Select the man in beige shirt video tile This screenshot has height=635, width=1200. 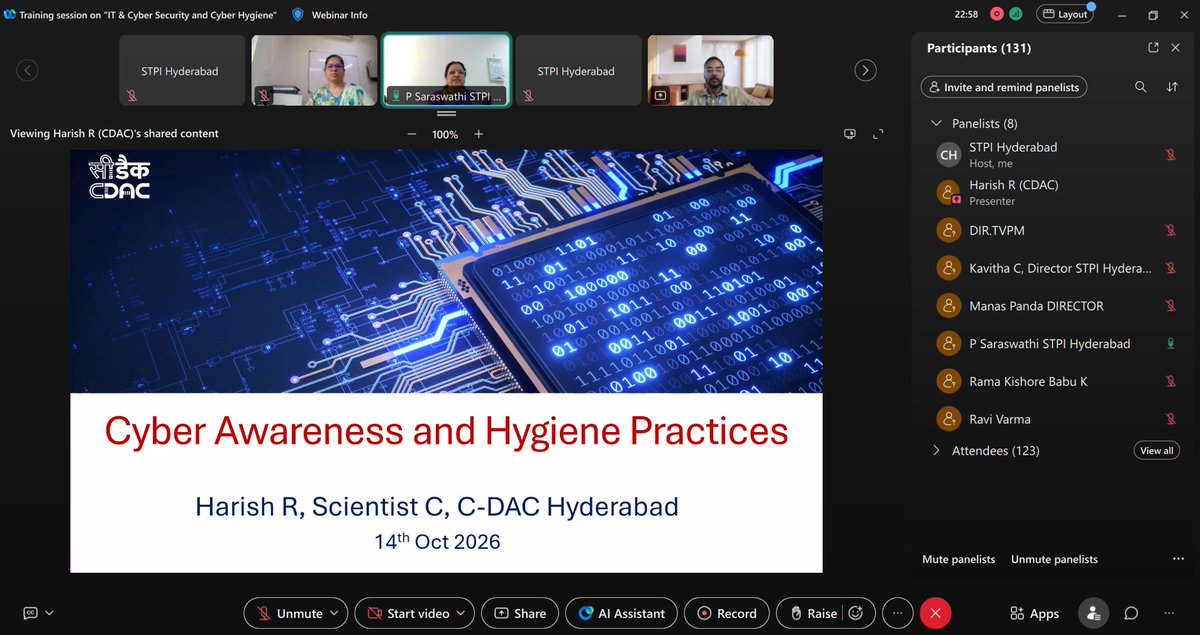click(x=710, y=70)
